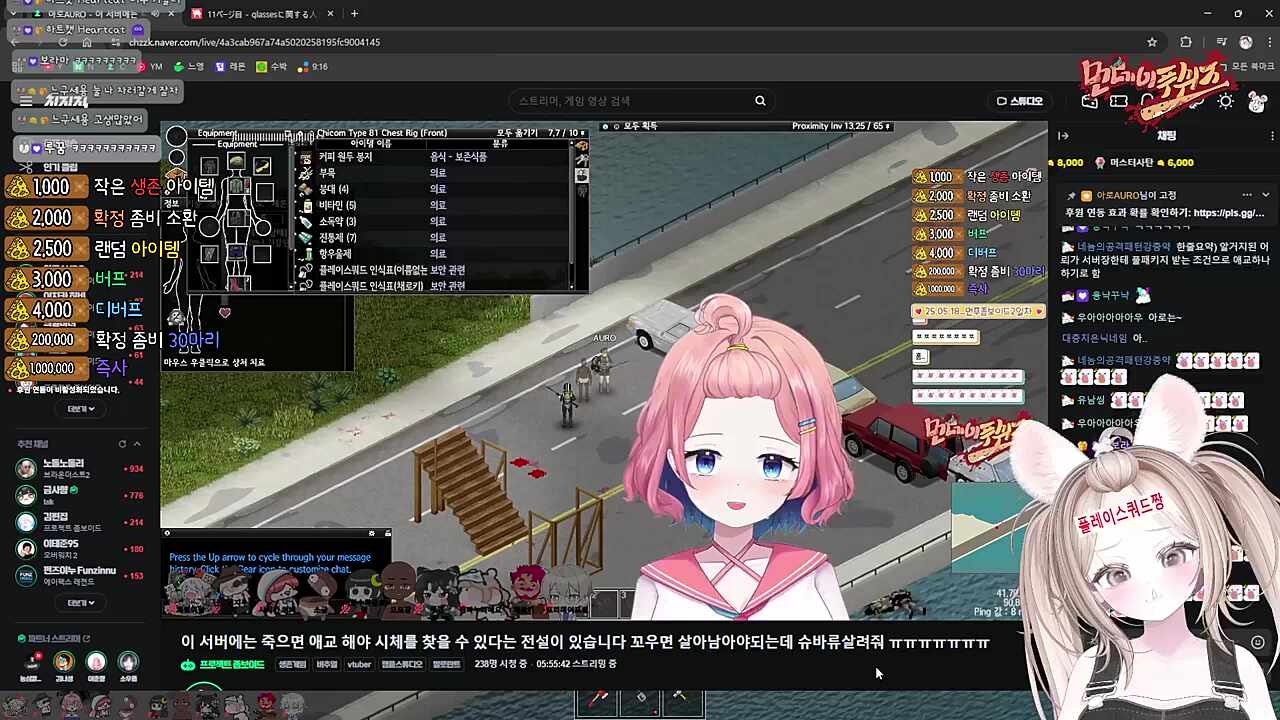Open in-game chat gear settings icon
1280x720 pixels.
(372, 533)
